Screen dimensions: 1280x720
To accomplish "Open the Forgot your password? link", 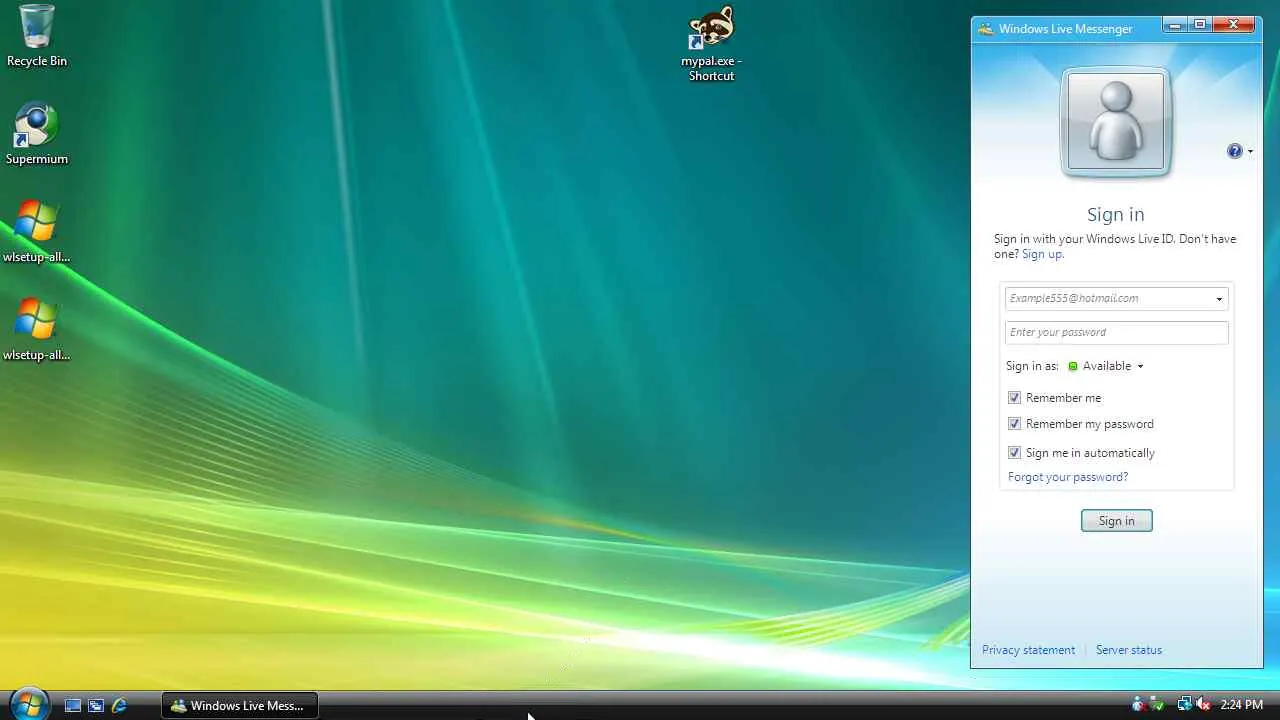I will (1068, 477).
